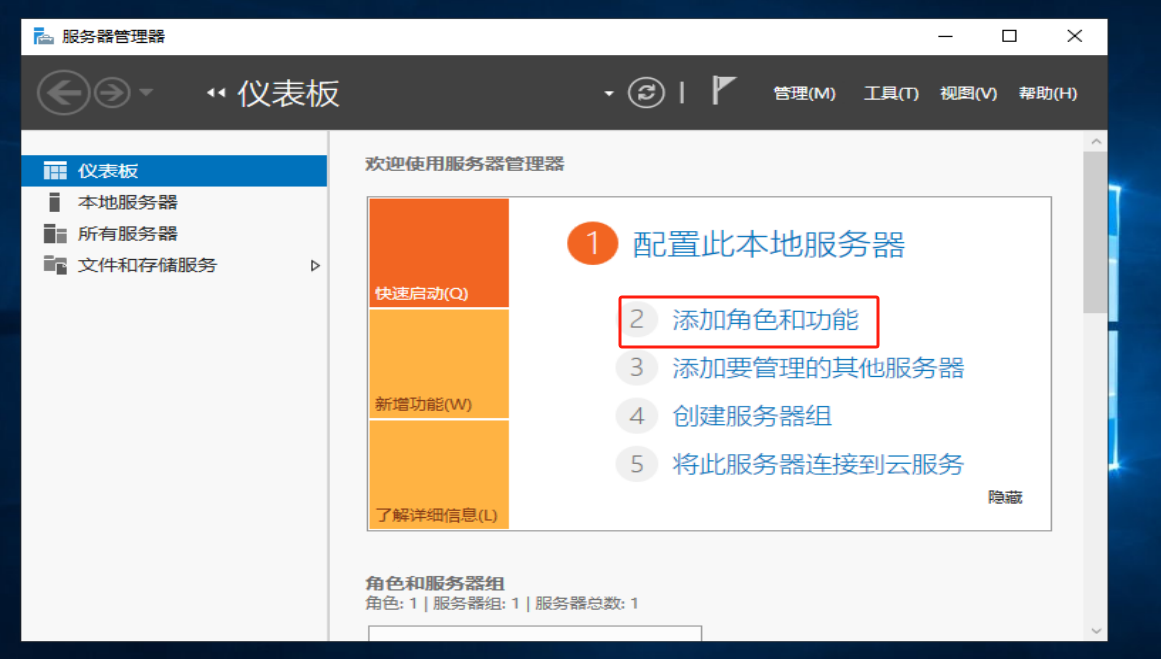1161x659 pixels.
Task: Open the 视图(V) menu
Action: [968, 93]
